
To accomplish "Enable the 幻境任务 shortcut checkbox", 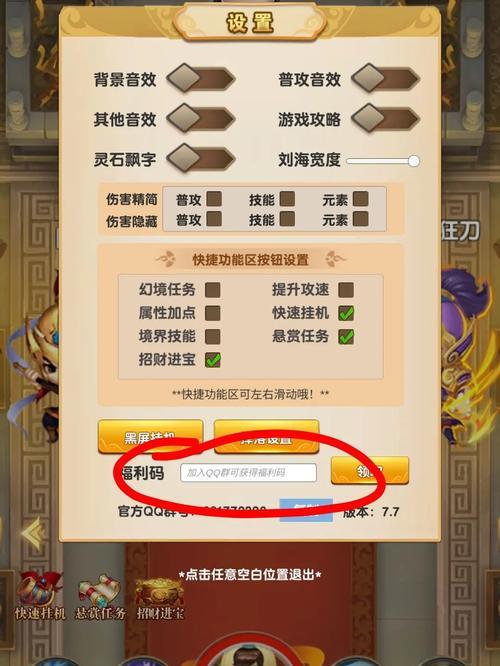I will tap(212, 290).
